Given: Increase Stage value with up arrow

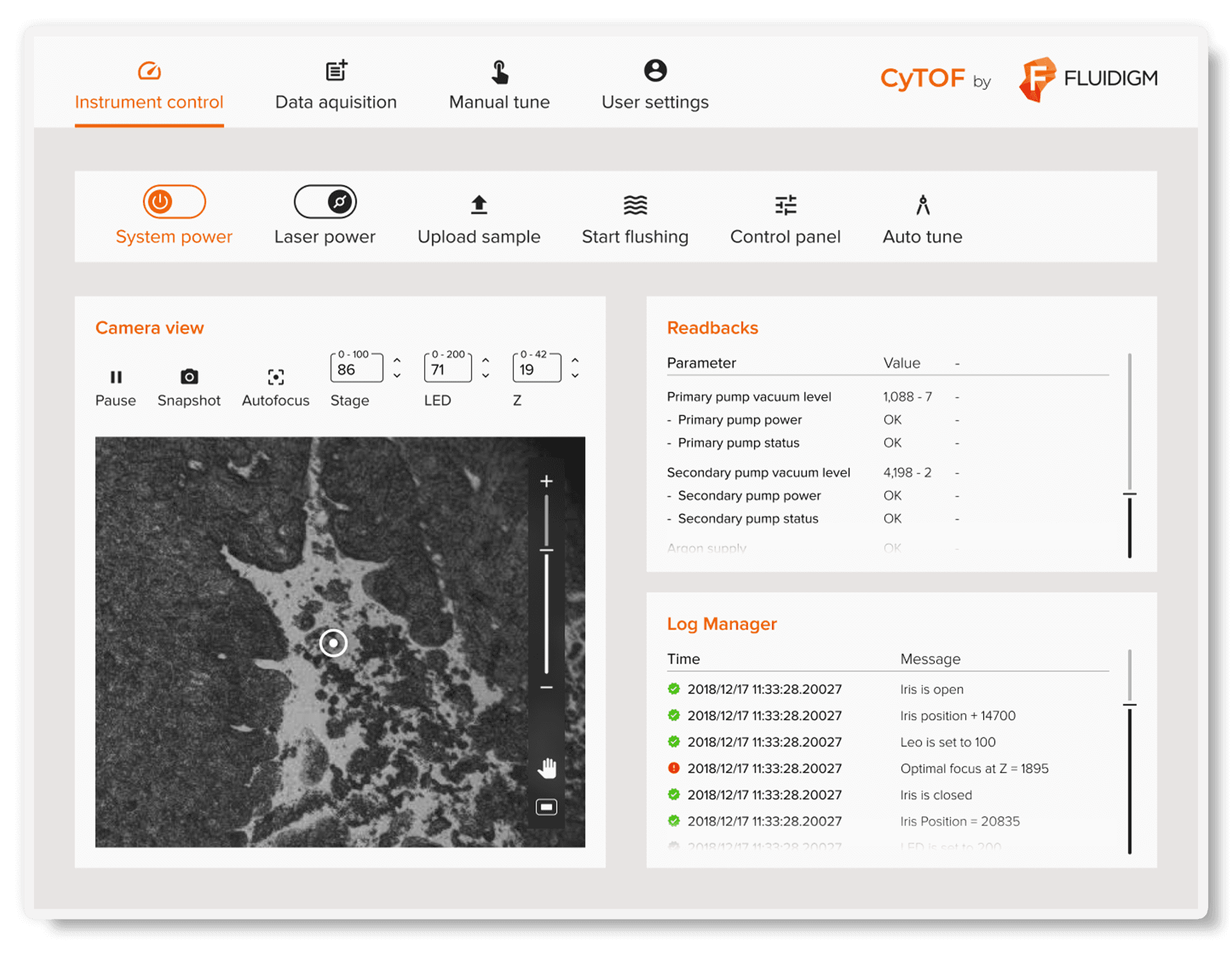Looking at the screenshot, I should 397,361.
